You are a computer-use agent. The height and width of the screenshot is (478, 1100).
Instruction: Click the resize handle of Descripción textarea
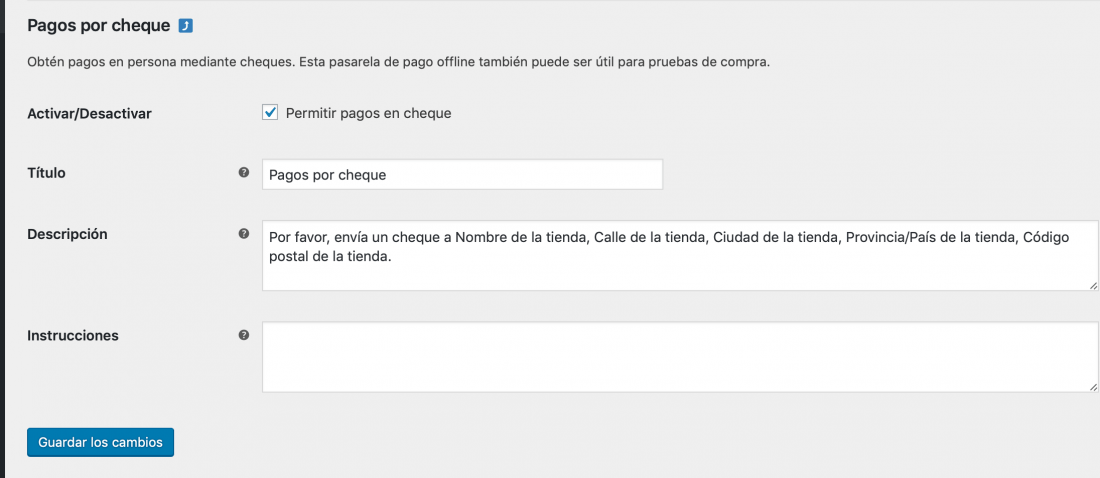point(1094,286)
